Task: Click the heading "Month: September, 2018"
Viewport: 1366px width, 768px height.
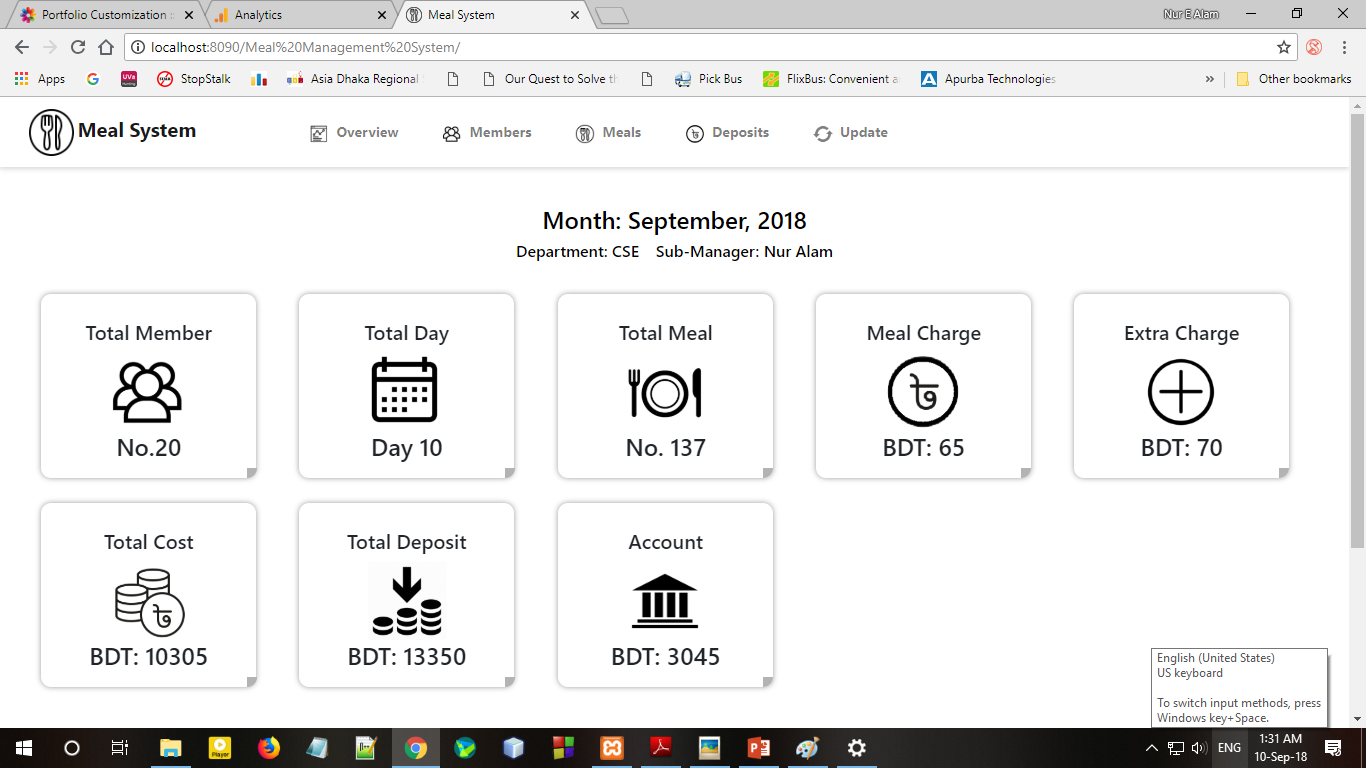Action: (674, 221)
